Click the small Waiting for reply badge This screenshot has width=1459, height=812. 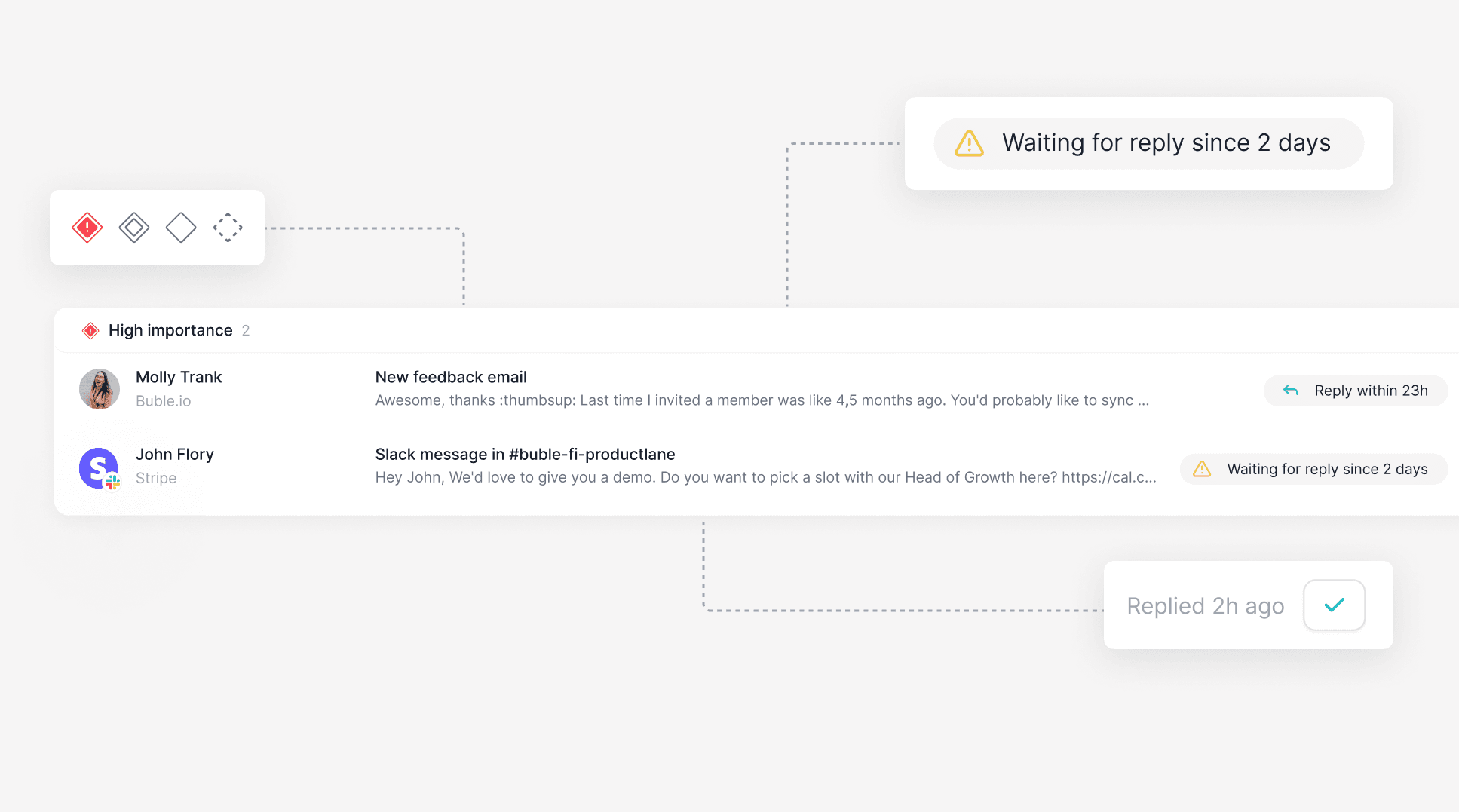click(x=1313, y=469)
